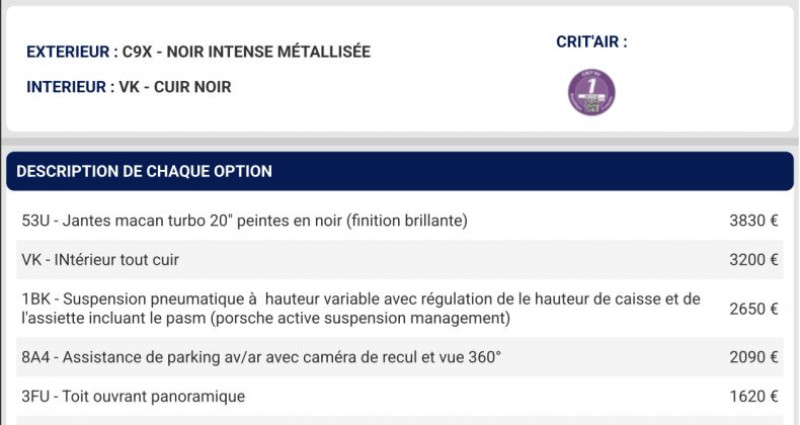Click the CRIT'AIR label
800x425 pixels.
click(x=591, y=42)
